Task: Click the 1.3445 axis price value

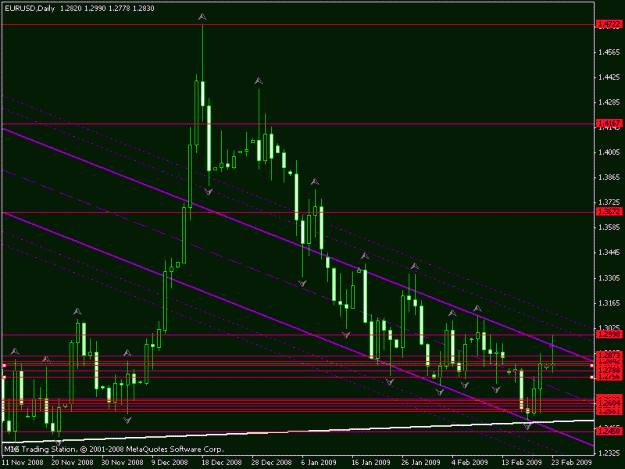Action: point(610,252)
